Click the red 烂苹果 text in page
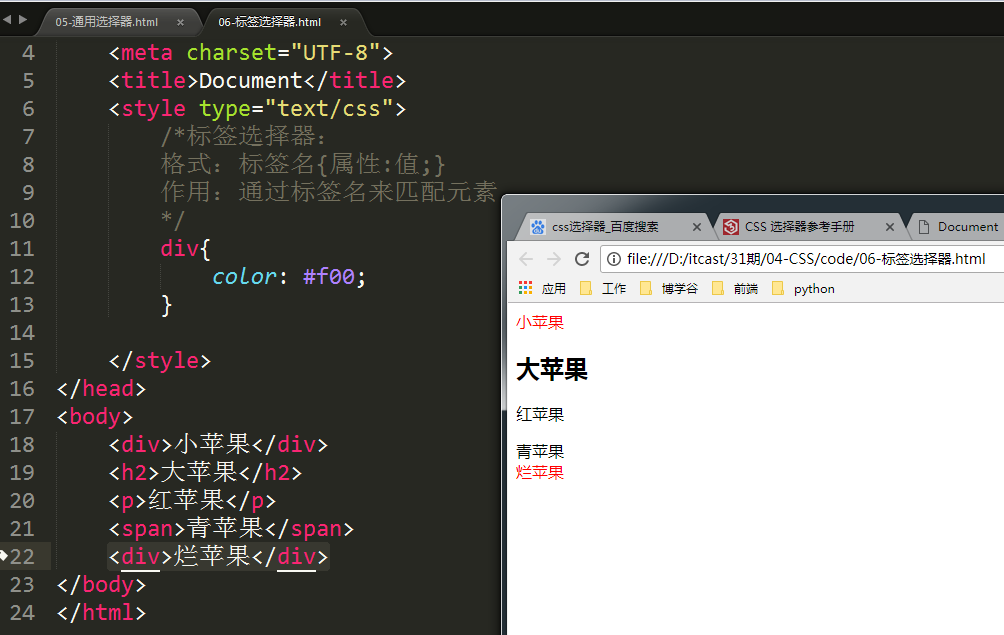This screenshot has width=1004, height=635. point(540,472)
